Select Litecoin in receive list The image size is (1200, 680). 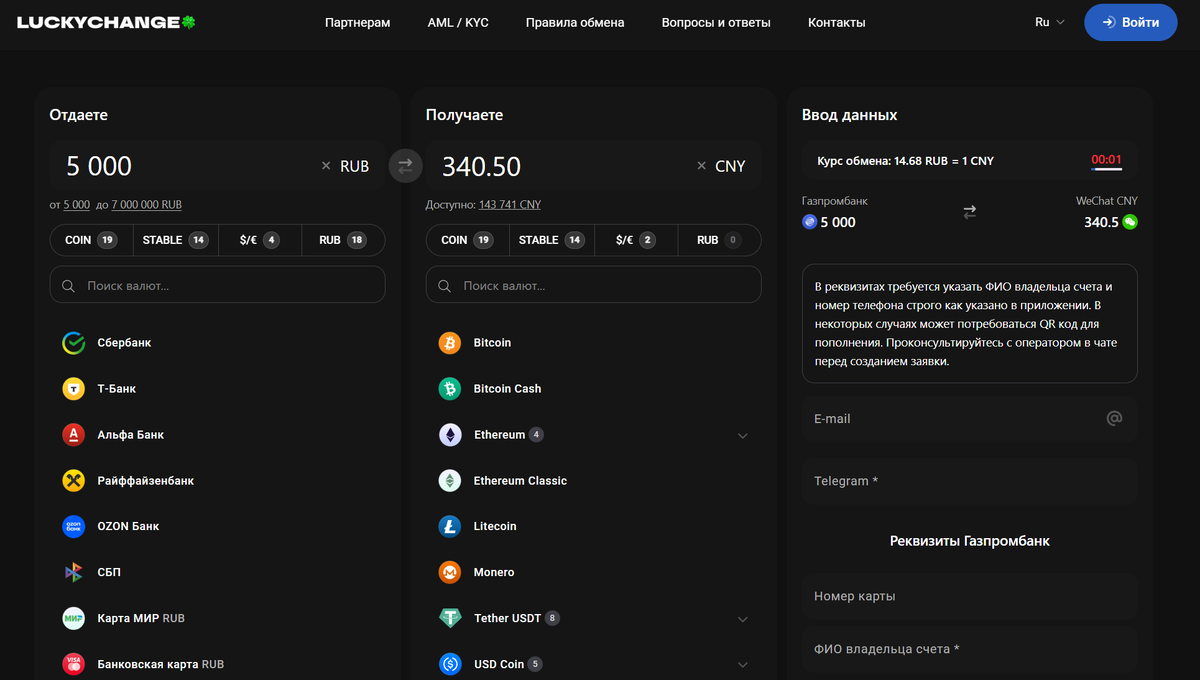(594, 526)
